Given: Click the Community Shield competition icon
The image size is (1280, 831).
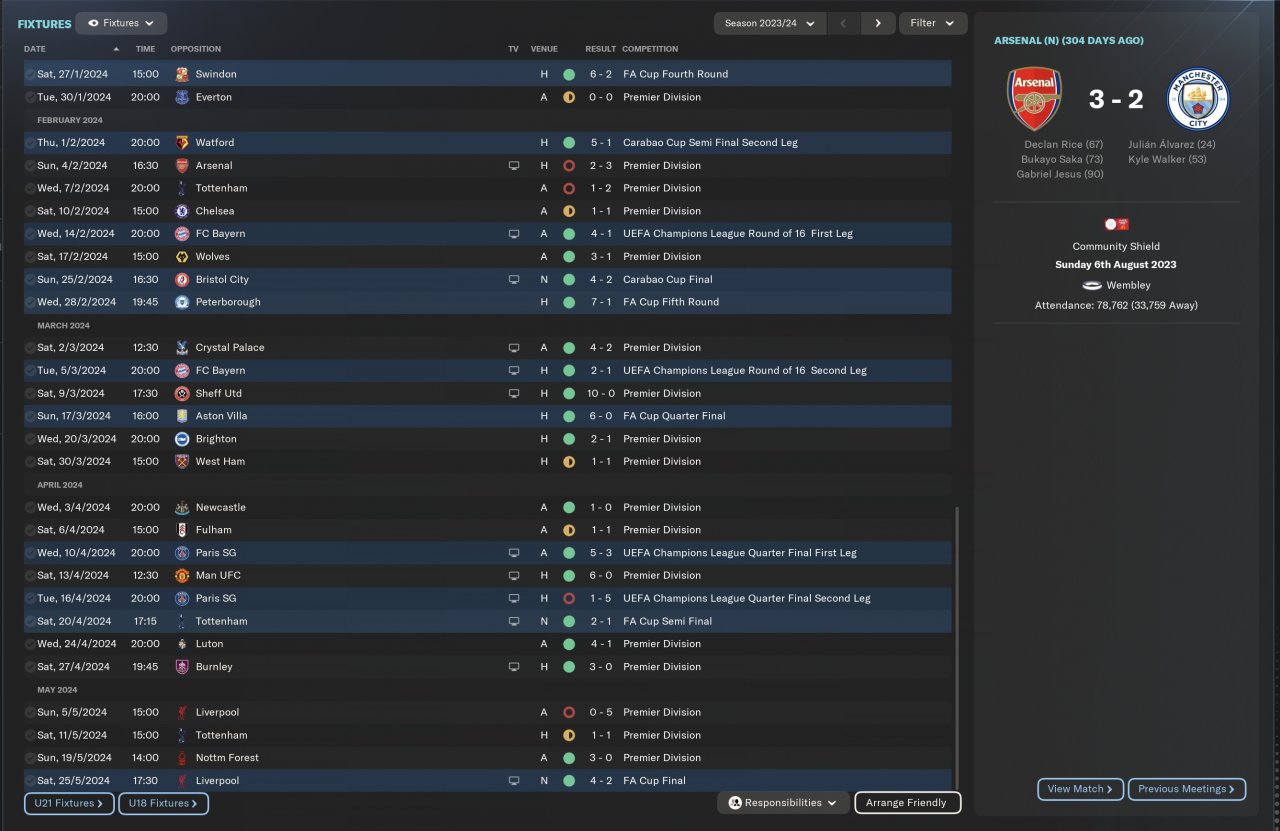Looking at the screenshot, I should pos(1116,225).
